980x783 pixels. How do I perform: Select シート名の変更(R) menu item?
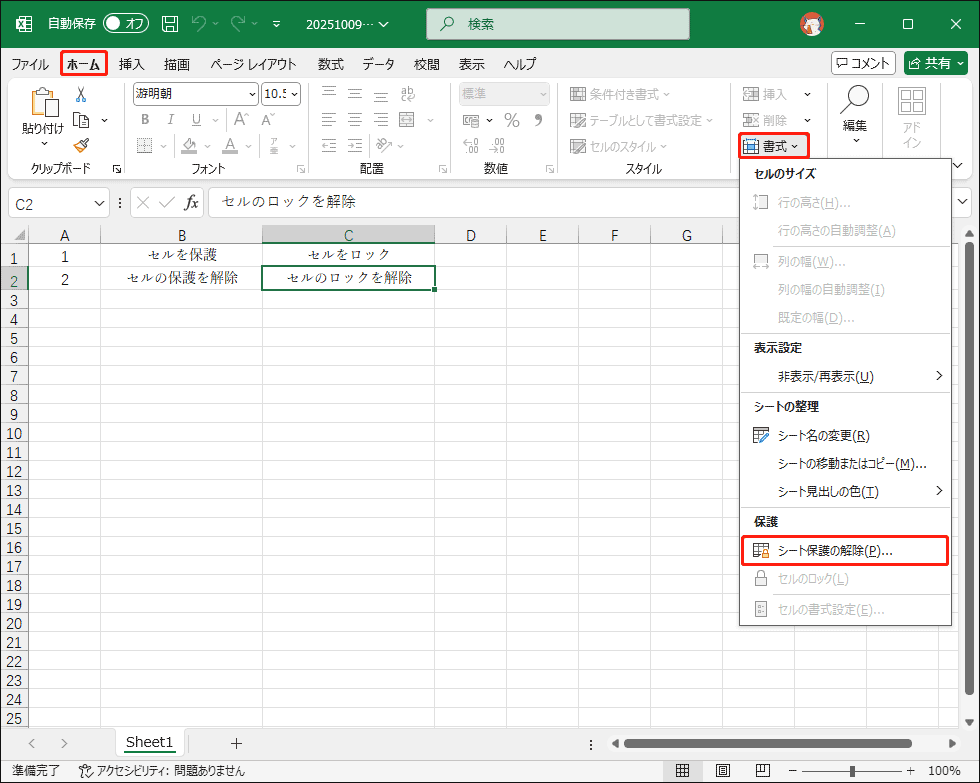(x=845, y=436)
